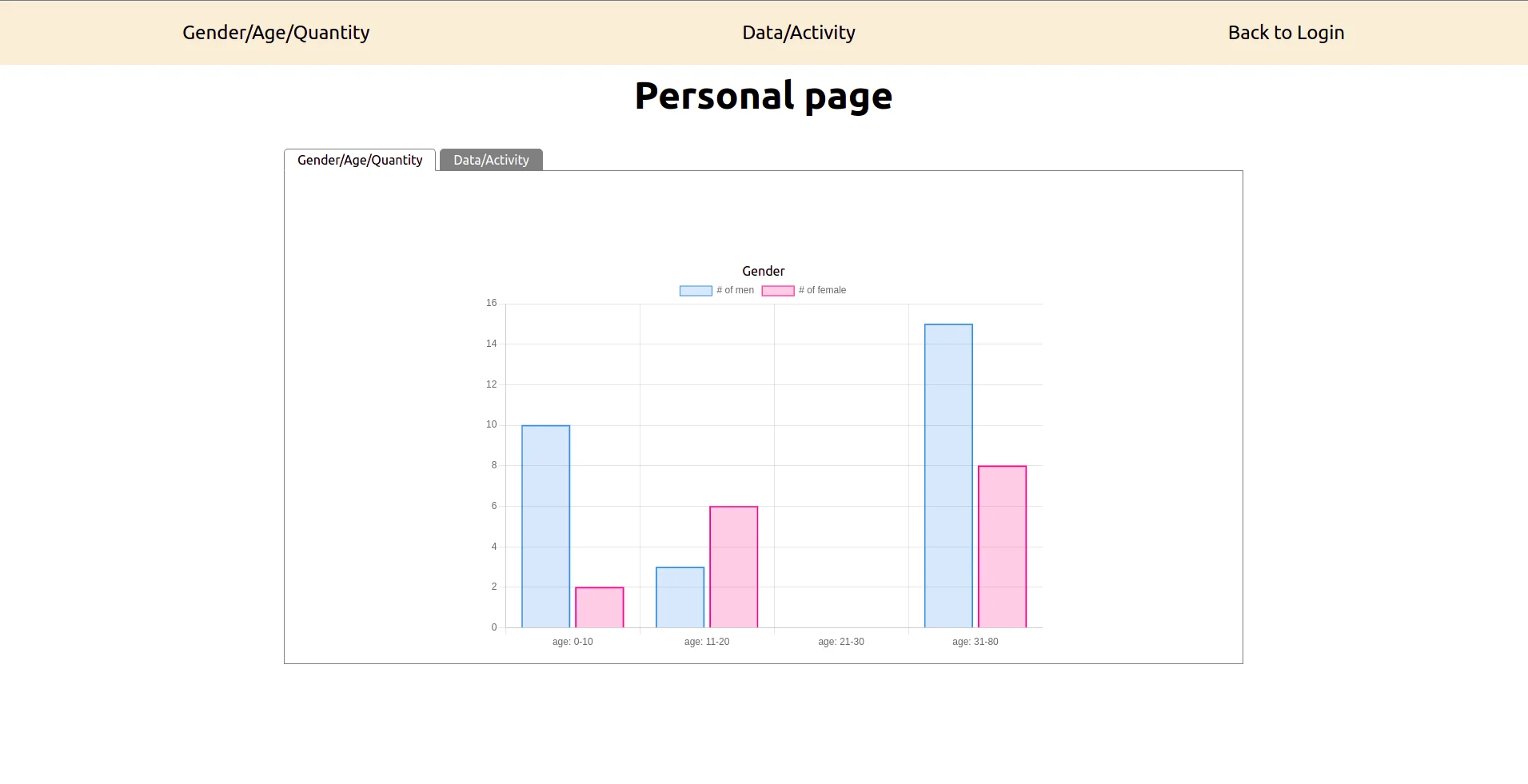Select the blue men bar for age 11-20

tap(680, 597)
